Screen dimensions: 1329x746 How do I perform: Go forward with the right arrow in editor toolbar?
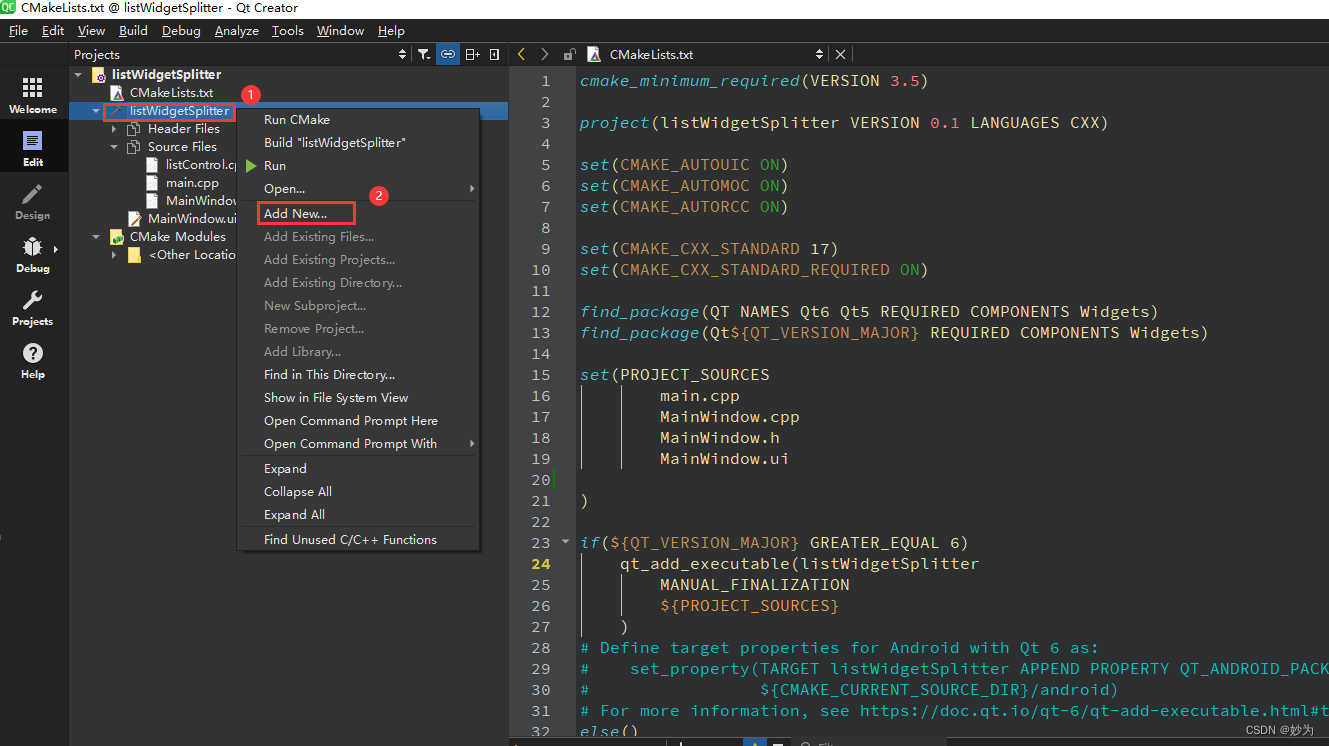(544, 54)
